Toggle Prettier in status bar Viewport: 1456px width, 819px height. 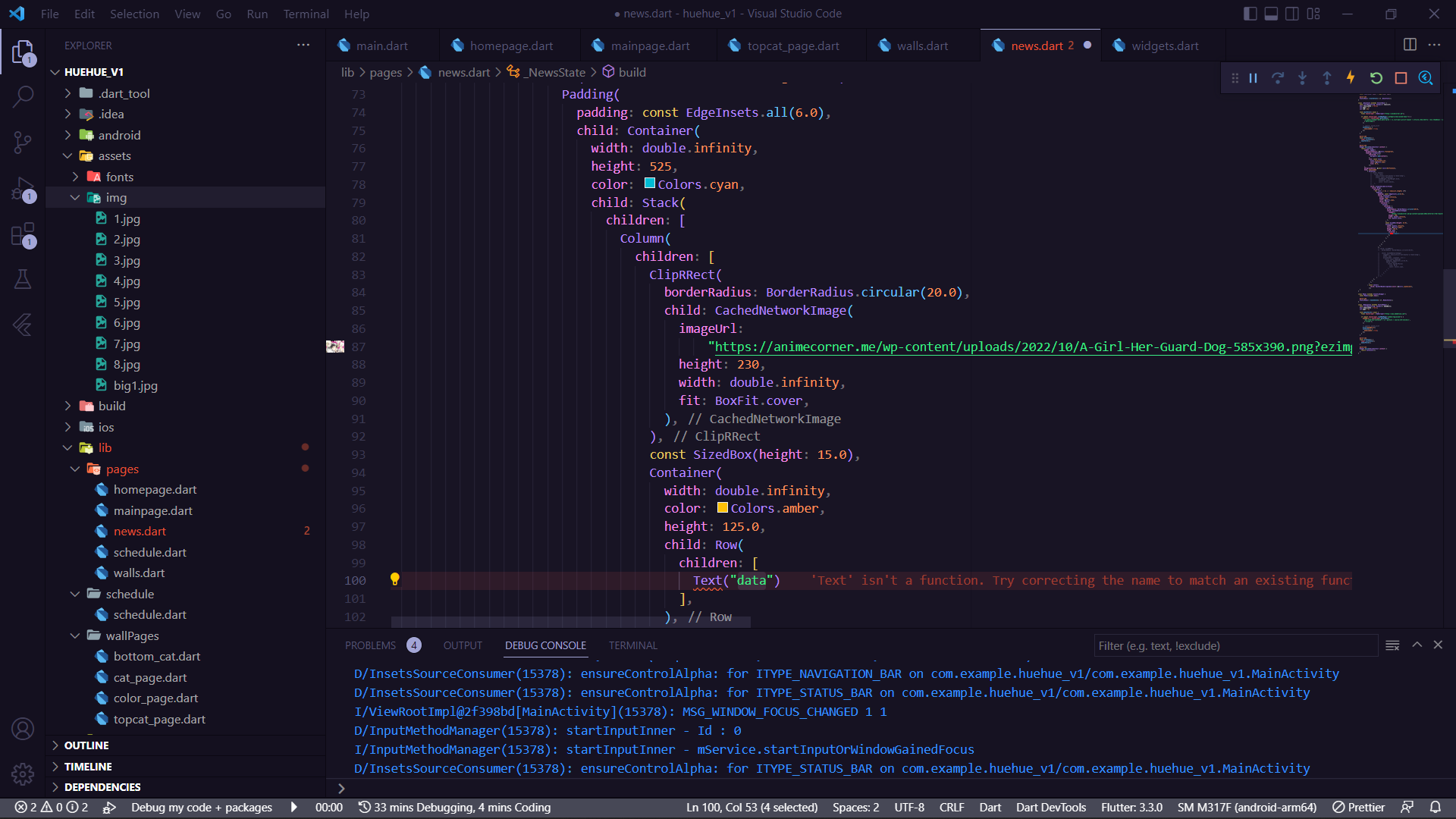[1358, 808]
